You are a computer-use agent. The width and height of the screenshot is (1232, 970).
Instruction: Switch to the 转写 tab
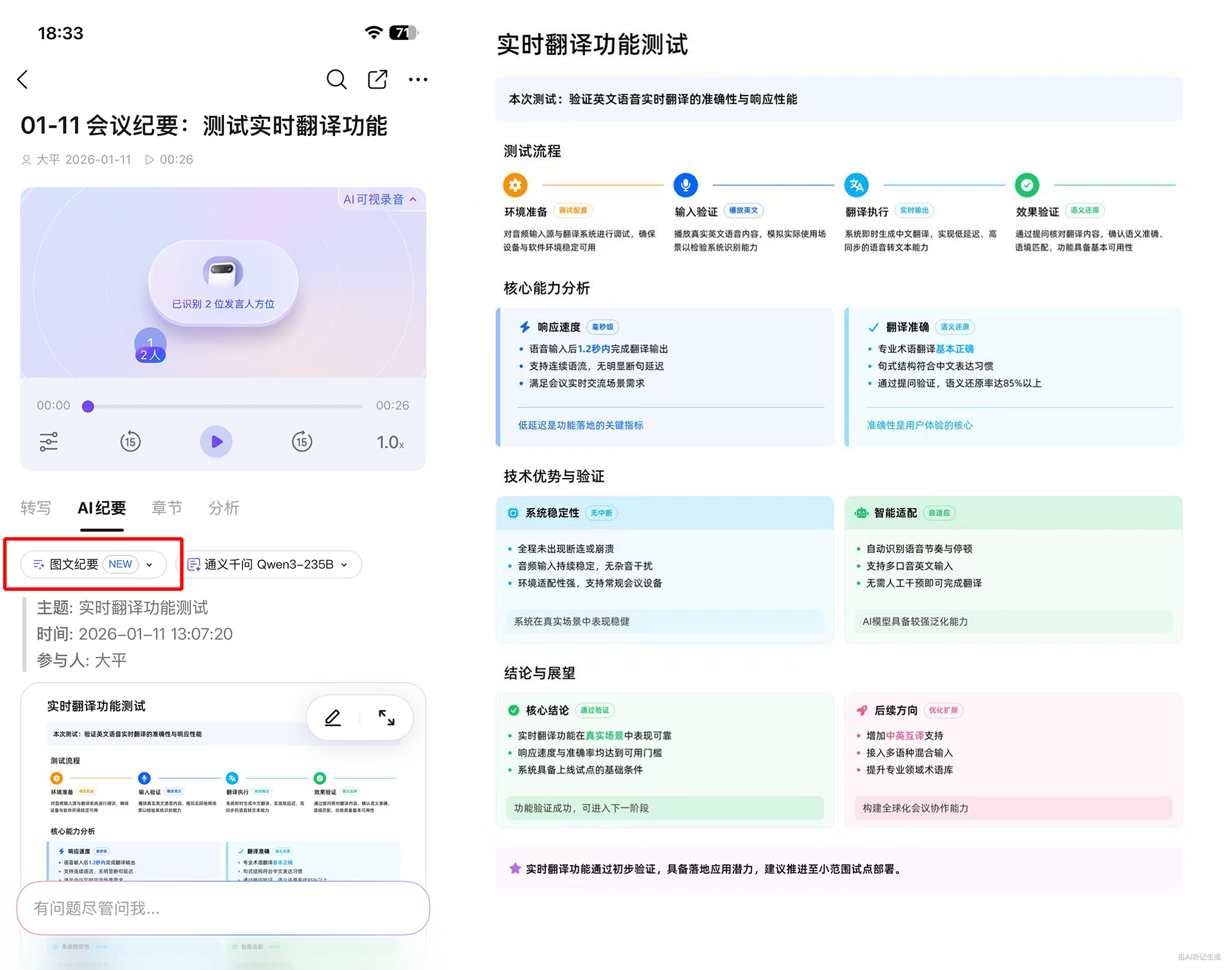(x=36, y=508)
